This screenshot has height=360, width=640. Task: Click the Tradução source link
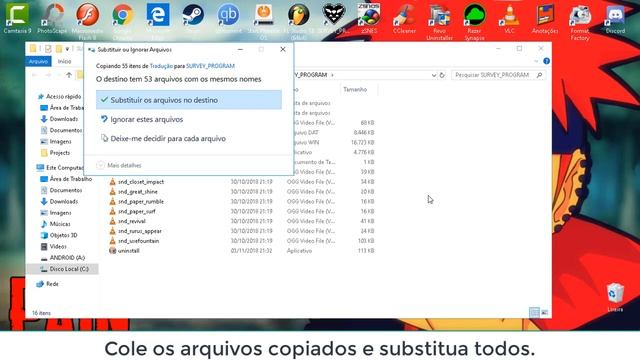(161, 66)
